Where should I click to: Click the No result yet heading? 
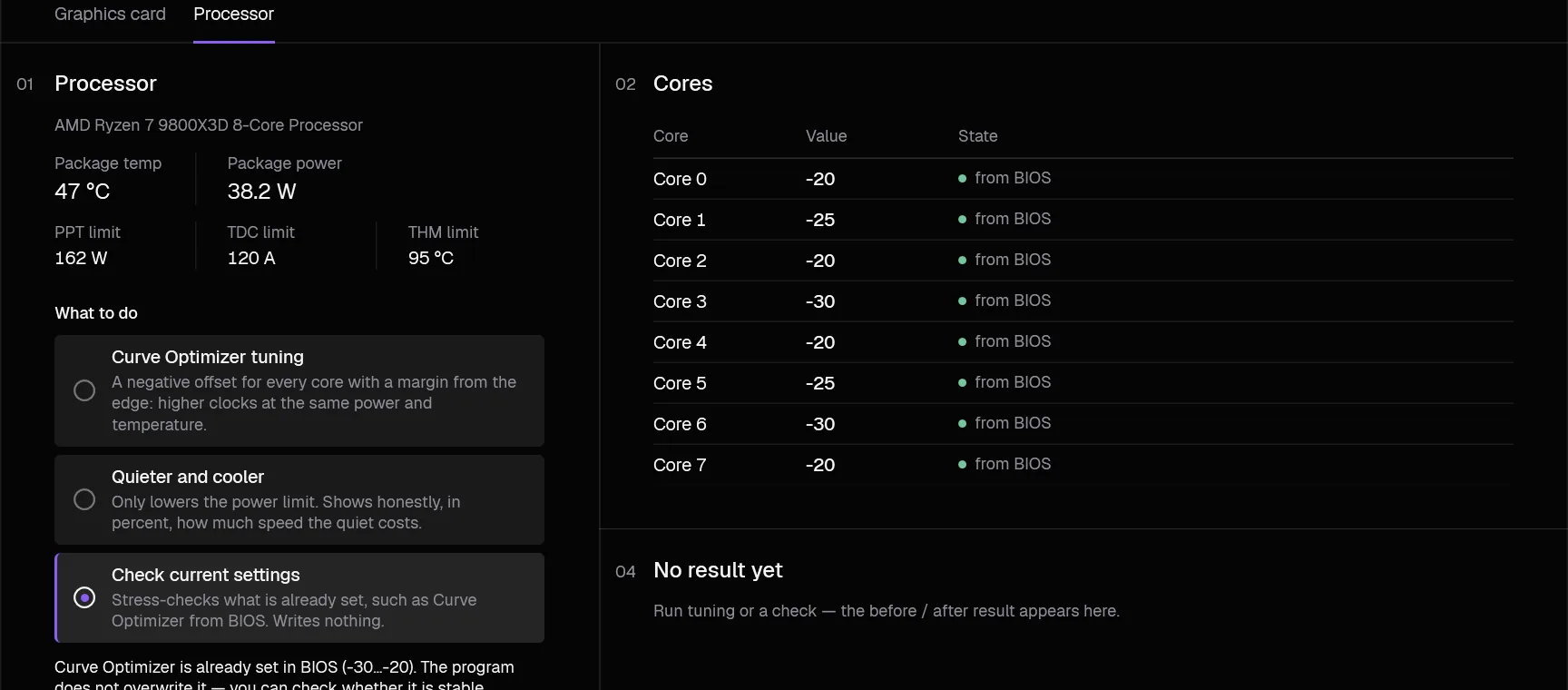pos(718,570)
